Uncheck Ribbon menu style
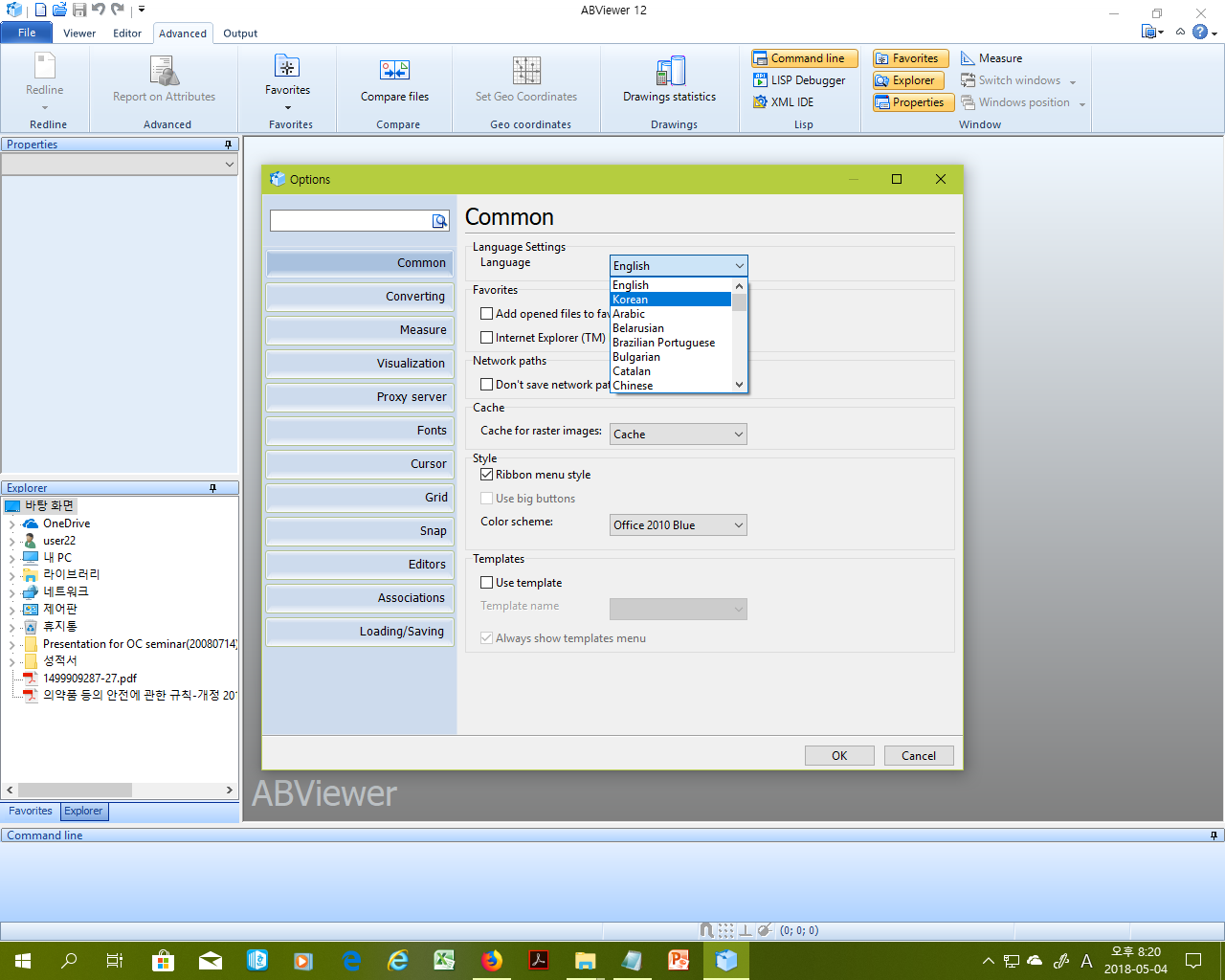 coord(487,475)
